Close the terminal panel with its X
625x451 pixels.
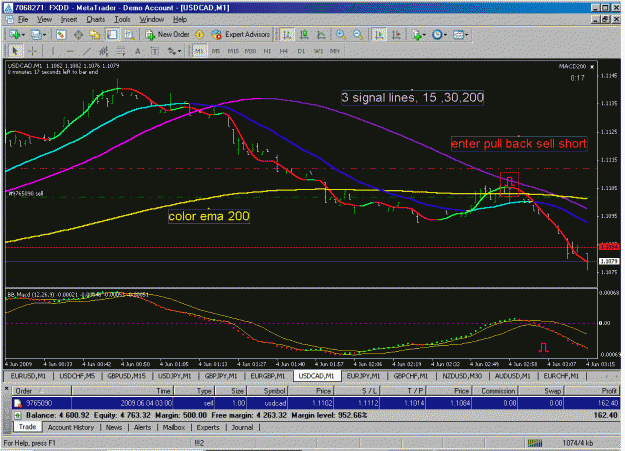click(x=6, y=388)
